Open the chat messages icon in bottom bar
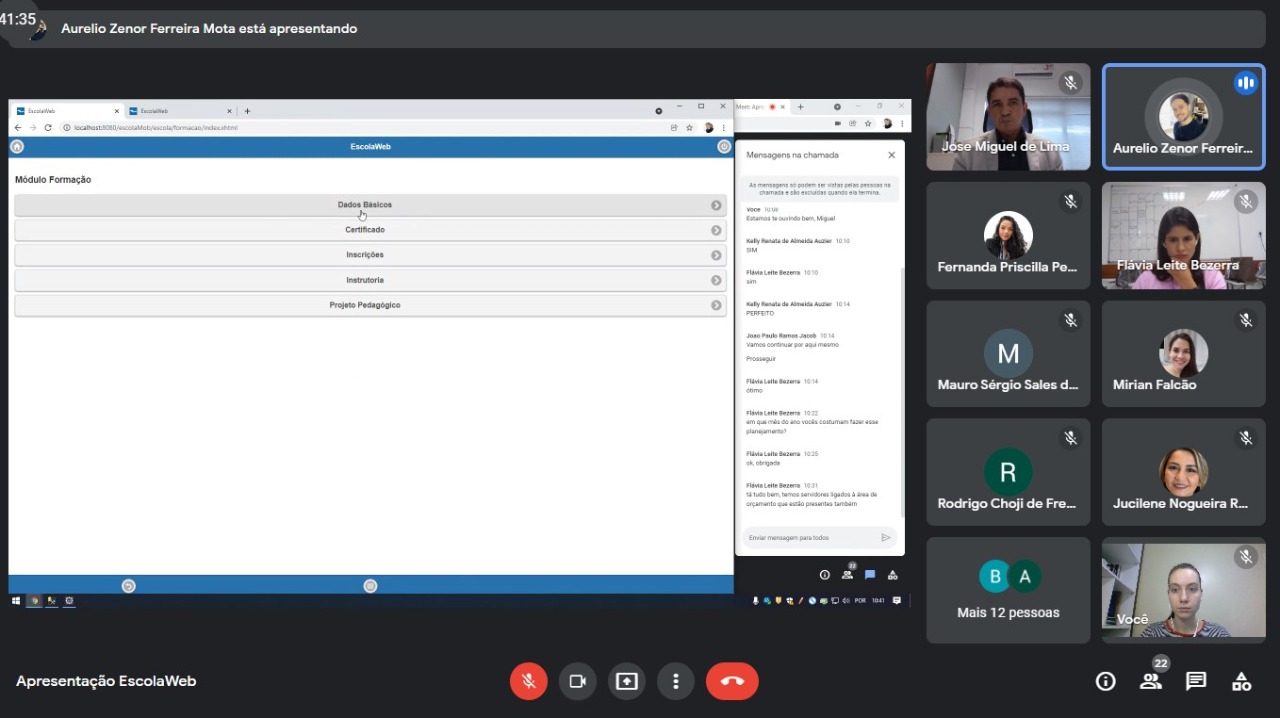 (x=1195, y=681)
